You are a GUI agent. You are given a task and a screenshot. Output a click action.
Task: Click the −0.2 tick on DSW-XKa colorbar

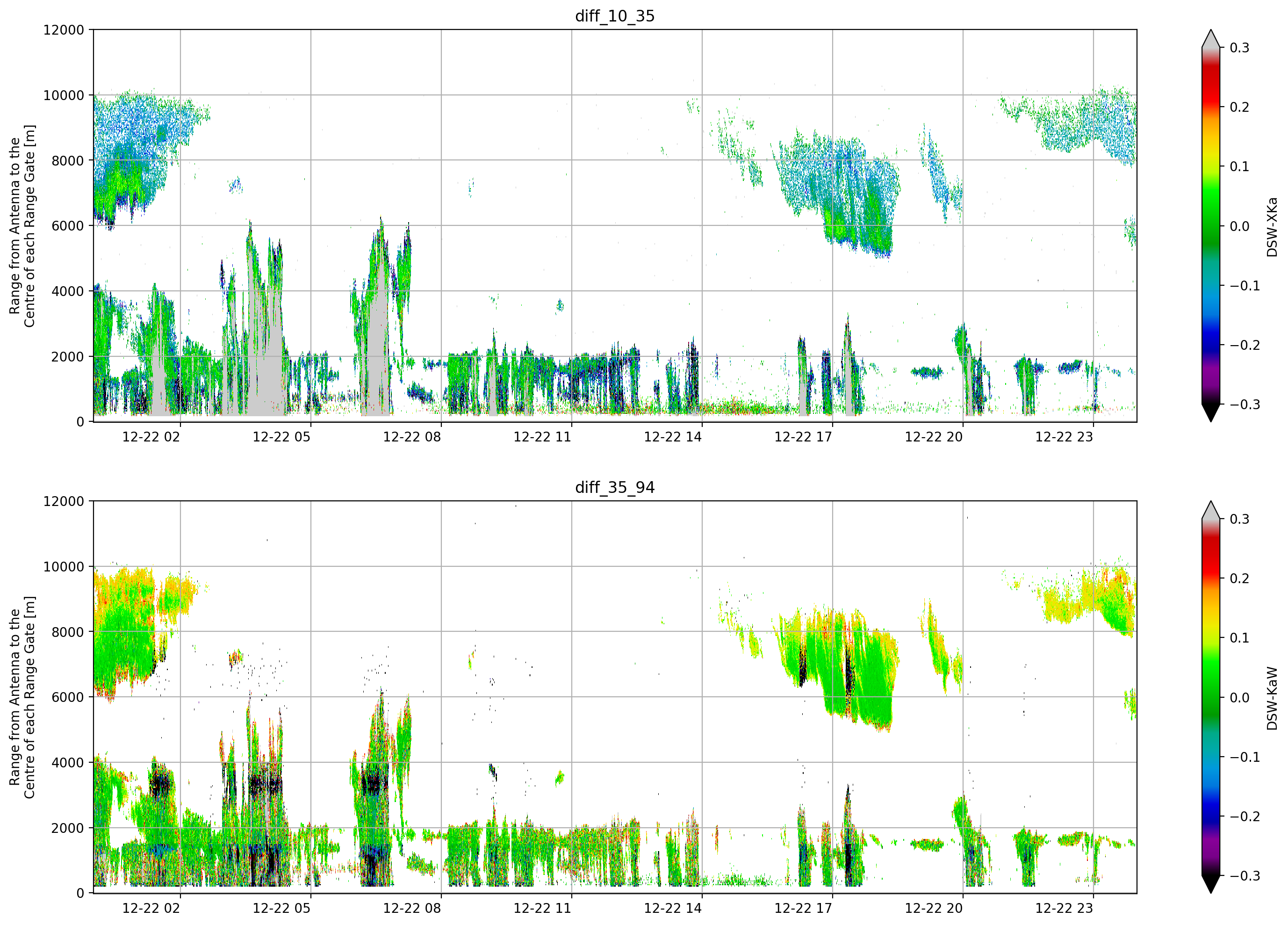pyautogui.click(x=1245, y=346)
